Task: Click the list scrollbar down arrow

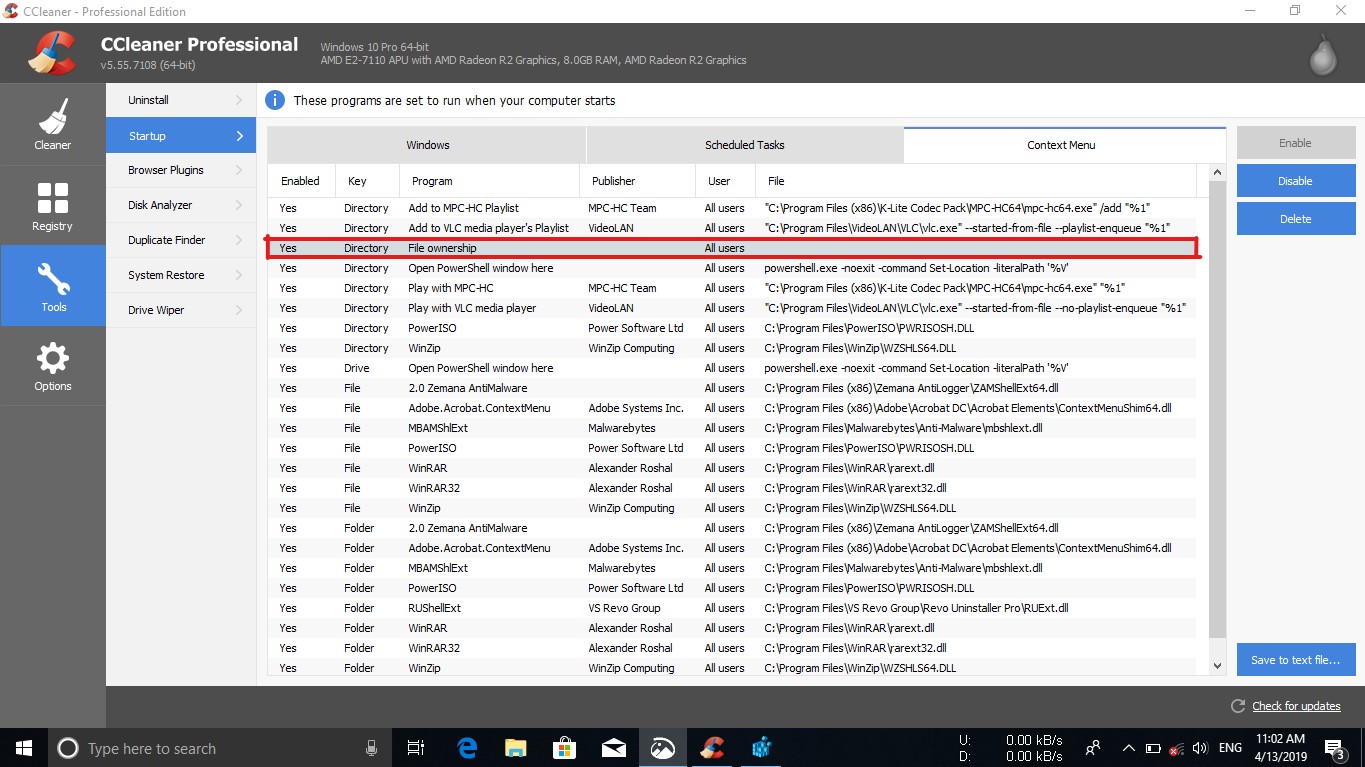Action: [1217, 666]
